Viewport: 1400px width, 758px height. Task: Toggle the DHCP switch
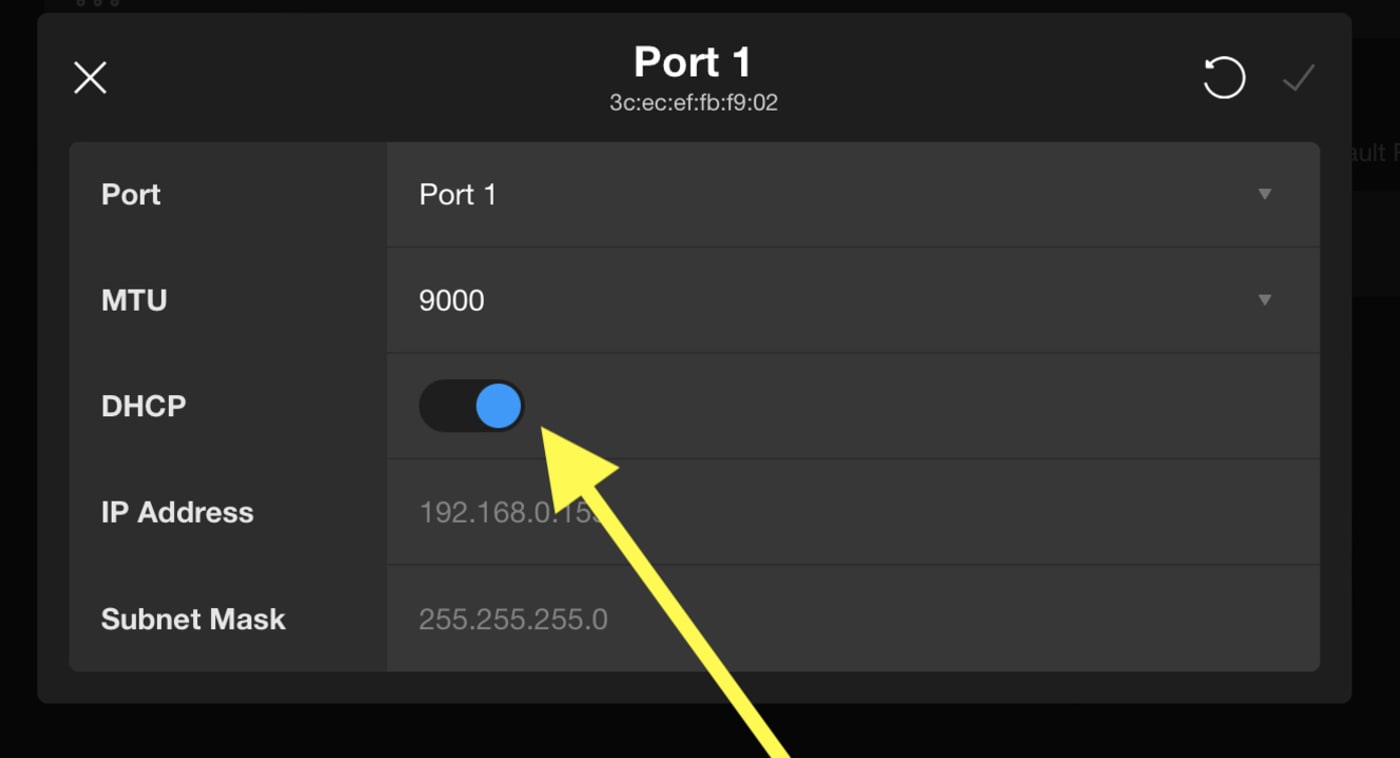point(472,406)
